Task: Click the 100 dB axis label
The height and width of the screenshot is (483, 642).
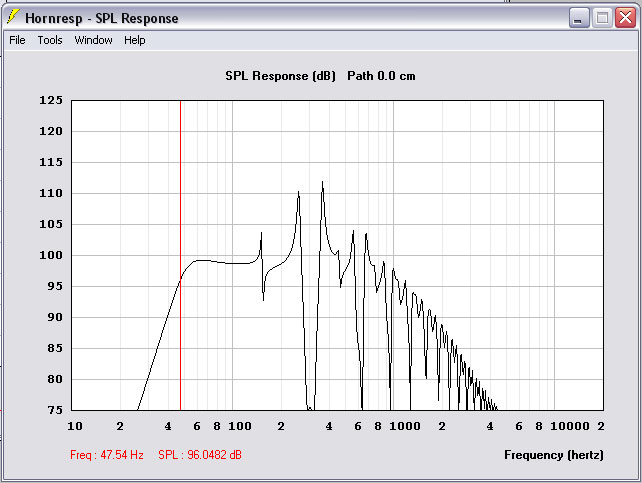Action: click(x=51, y=255)
